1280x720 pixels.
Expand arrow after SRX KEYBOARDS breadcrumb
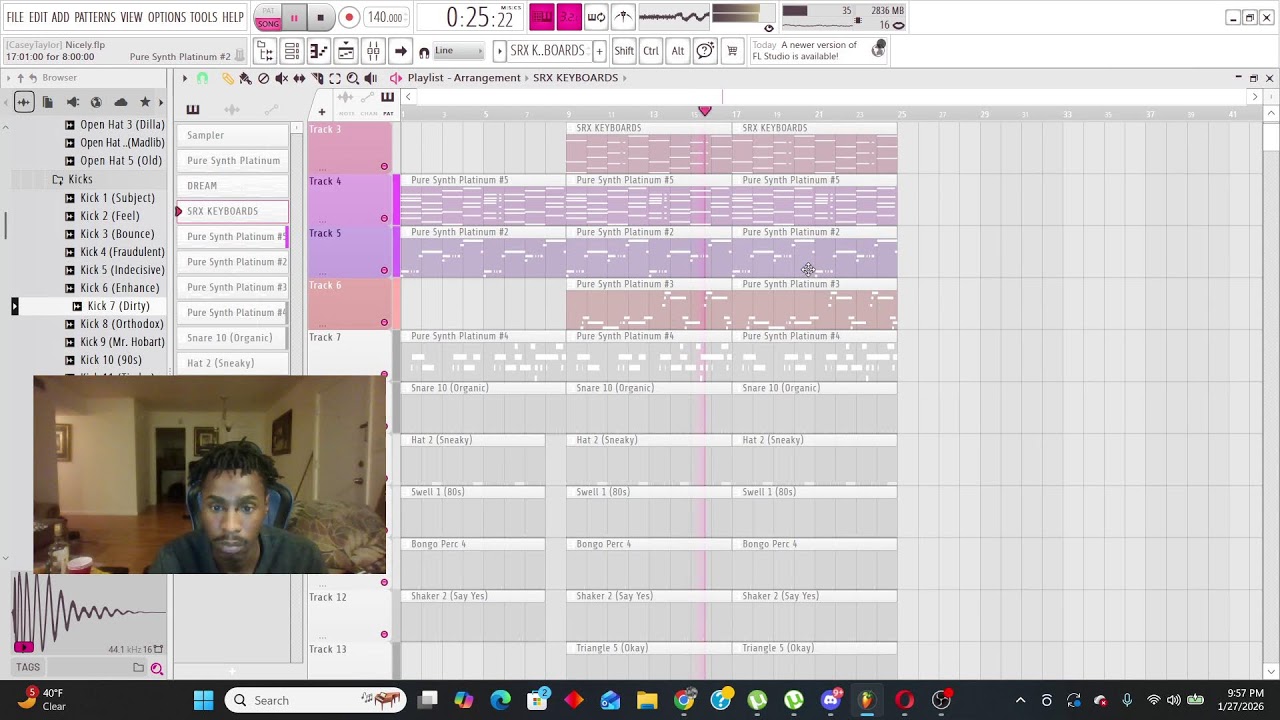[625, 78]
